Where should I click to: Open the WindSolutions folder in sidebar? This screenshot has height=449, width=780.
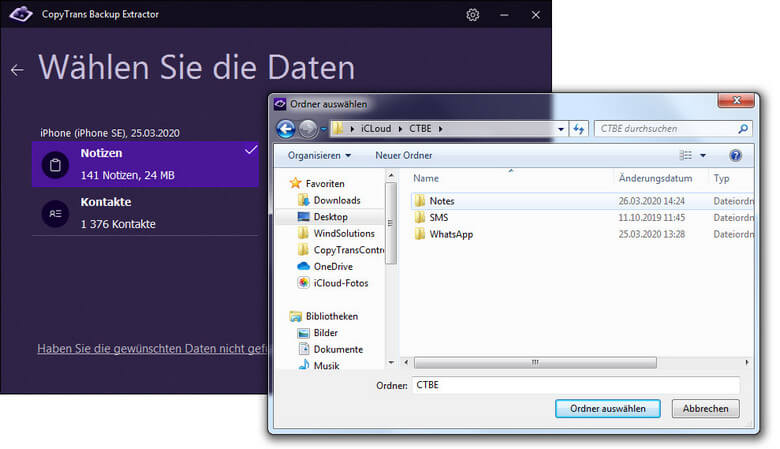pyautogui.click(x=344, y=233)
